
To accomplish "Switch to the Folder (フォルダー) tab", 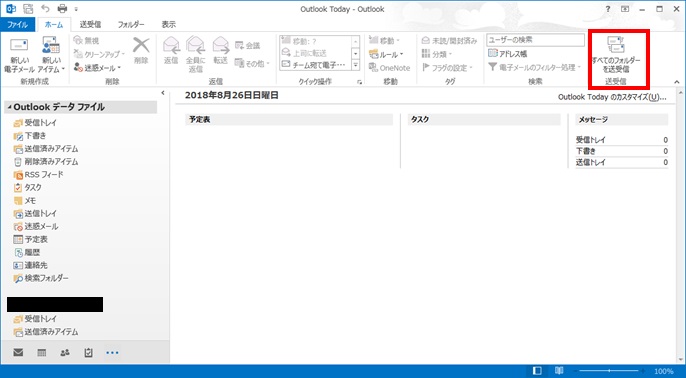I will tap(131, 24).
